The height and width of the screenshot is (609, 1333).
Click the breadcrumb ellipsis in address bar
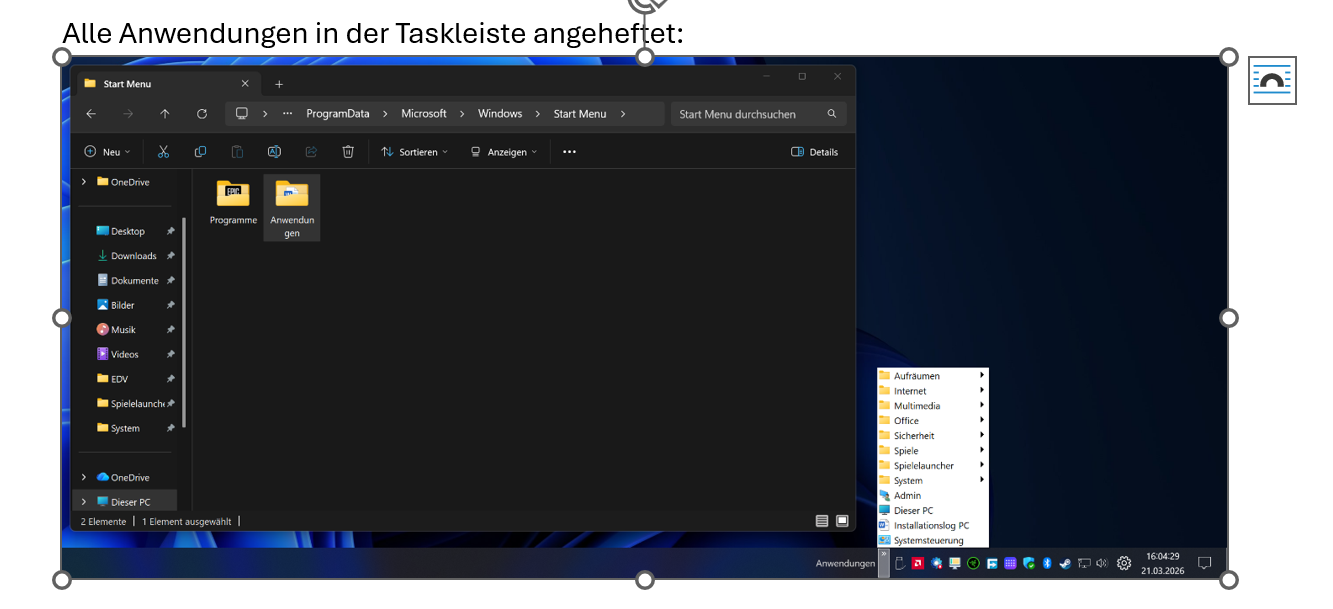coord(288,114)
